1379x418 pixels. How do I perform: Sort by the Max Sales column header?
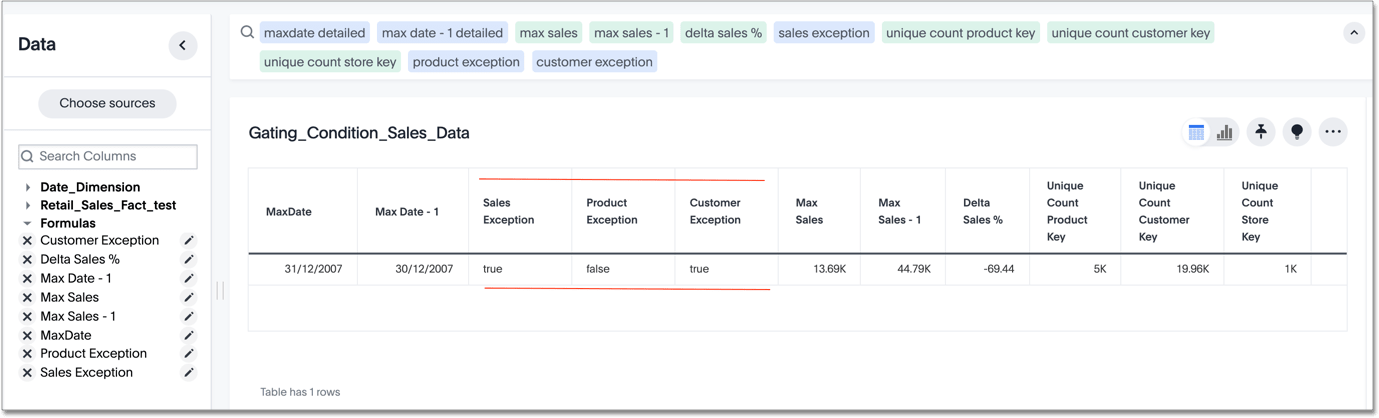click(x=808, y=211)
